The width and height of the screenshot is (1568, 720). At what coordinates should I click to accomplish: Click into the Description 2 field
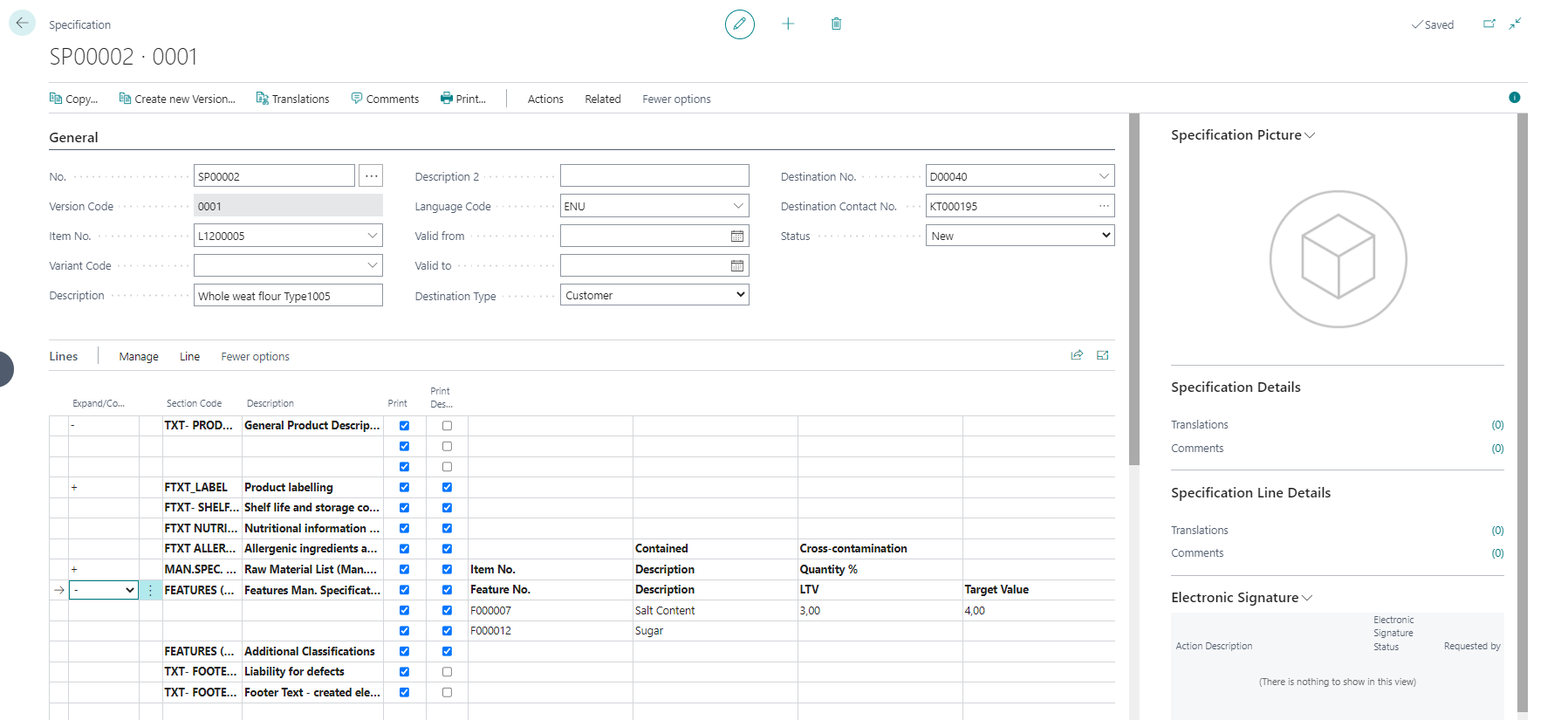coord(654,176)
